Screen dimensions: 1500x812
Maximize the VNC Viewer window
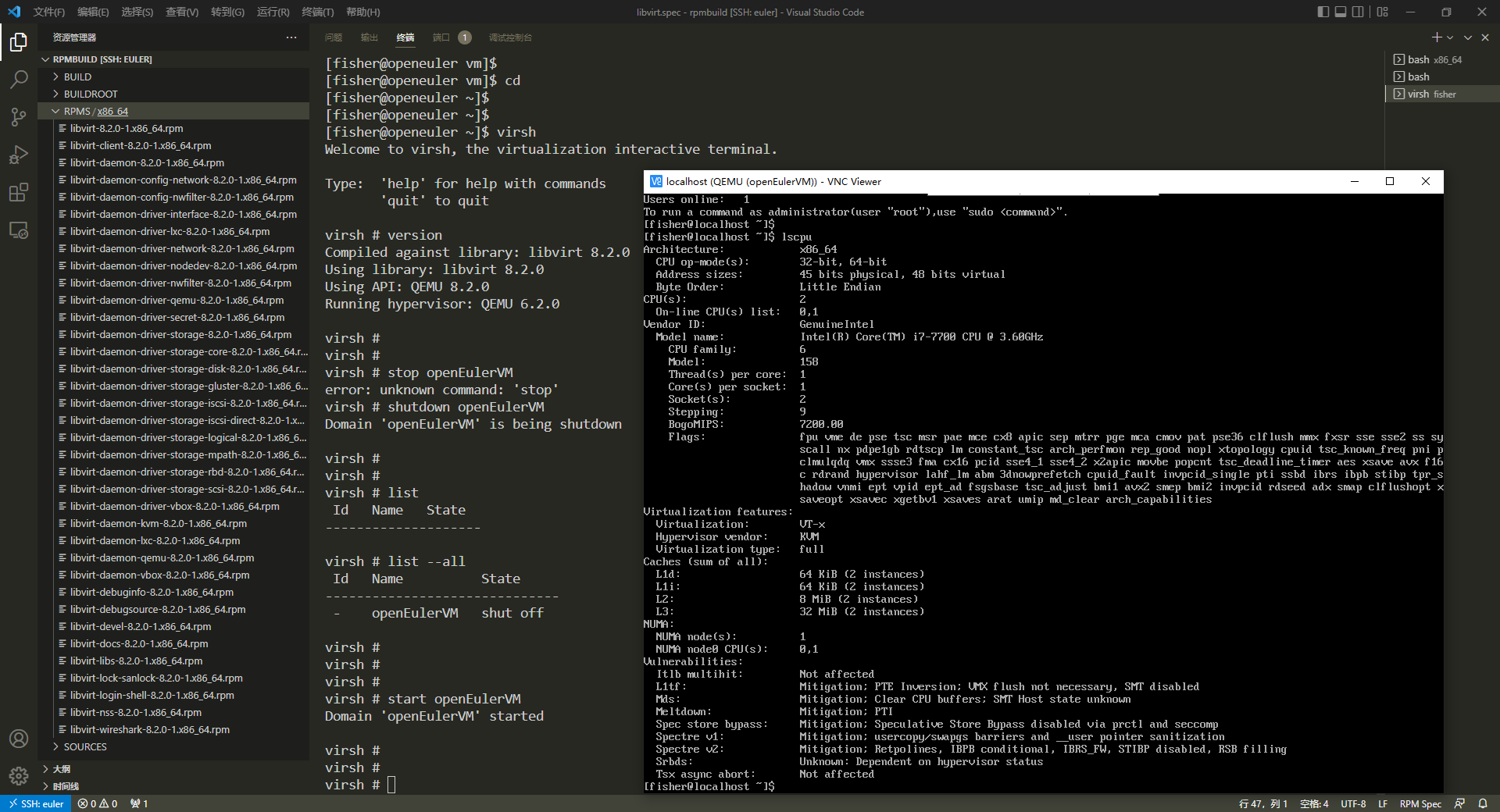point(1390,181)
